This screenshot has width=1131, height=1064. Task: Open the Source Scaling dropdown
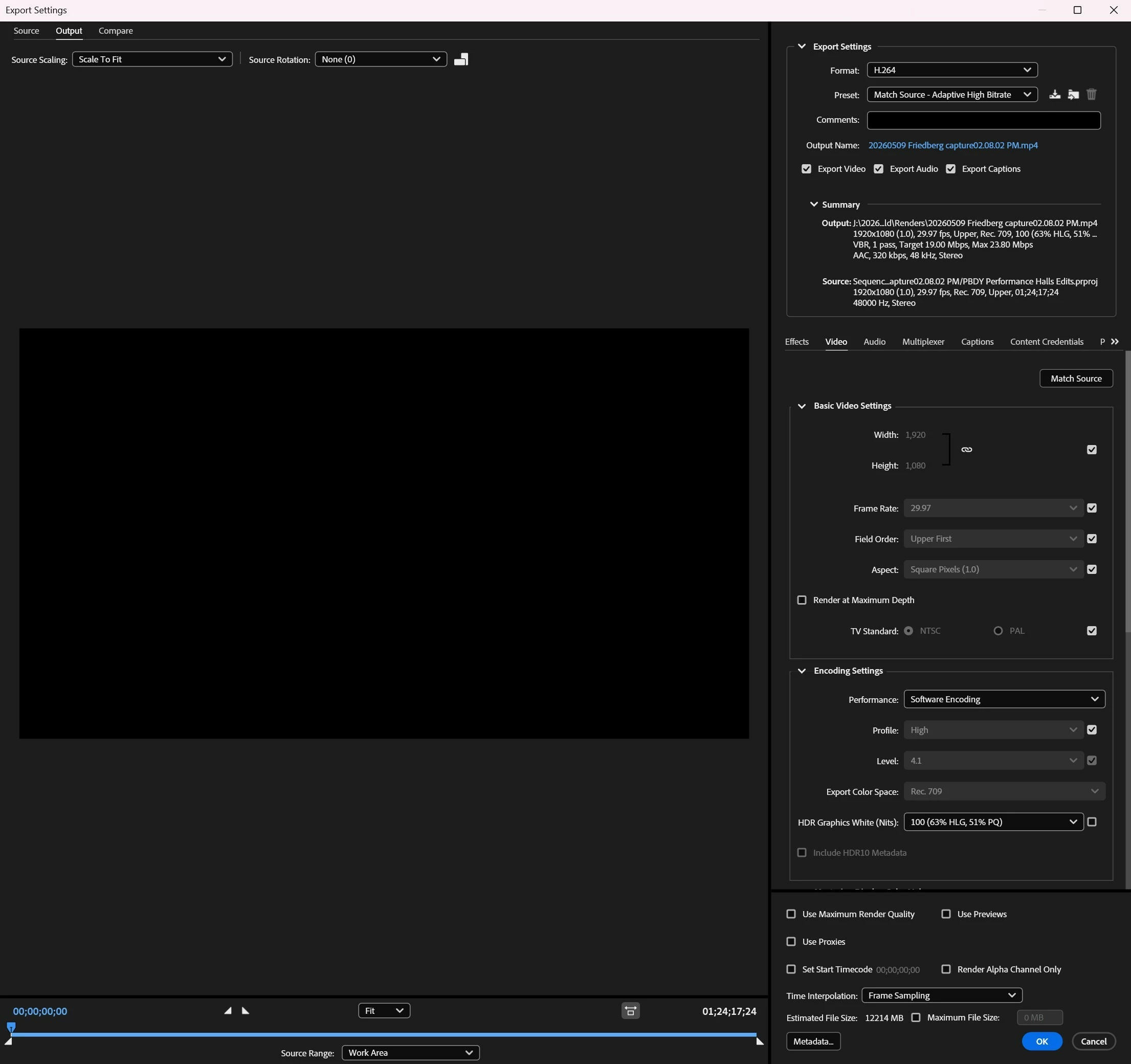pos(152,59)
